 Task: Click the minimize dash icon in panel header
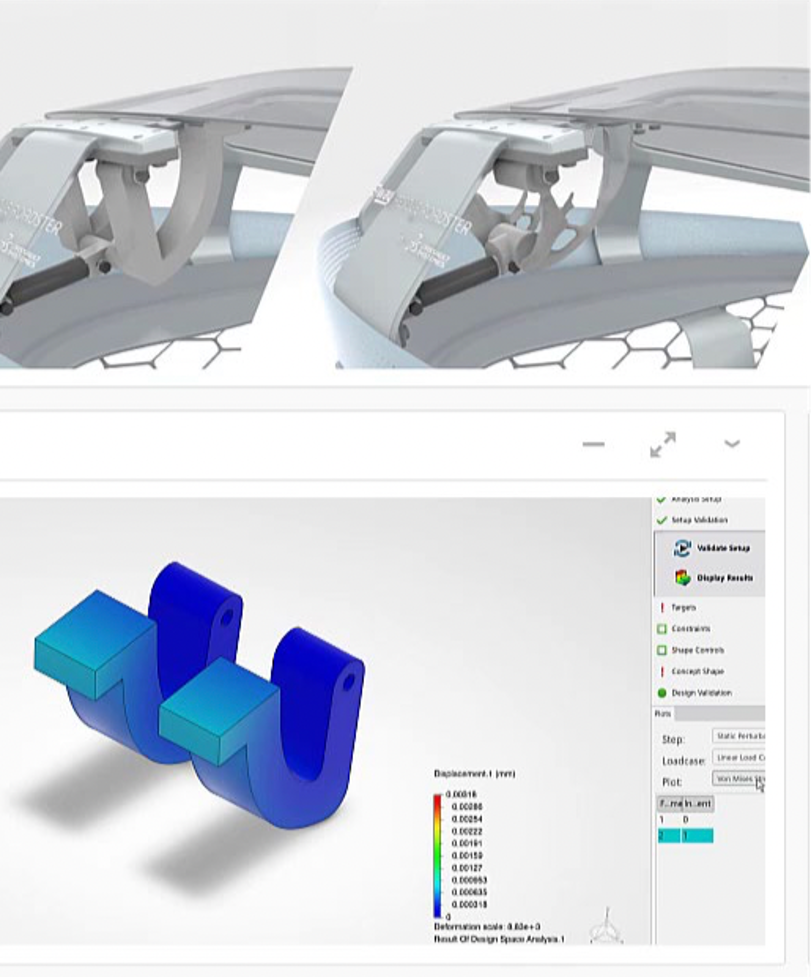593,444
